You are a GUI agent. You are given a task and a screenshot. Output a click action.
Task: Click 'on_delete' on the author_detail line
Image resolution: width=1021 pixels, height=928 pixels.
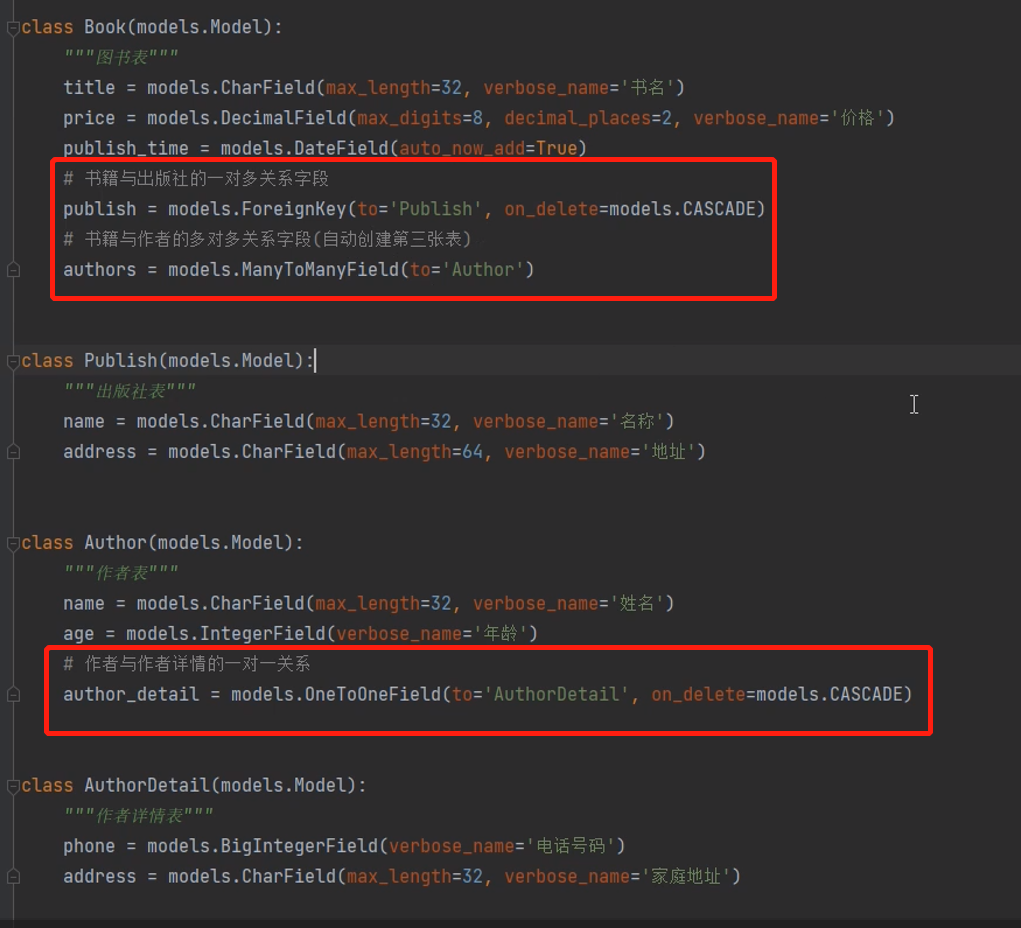(698, 694)
